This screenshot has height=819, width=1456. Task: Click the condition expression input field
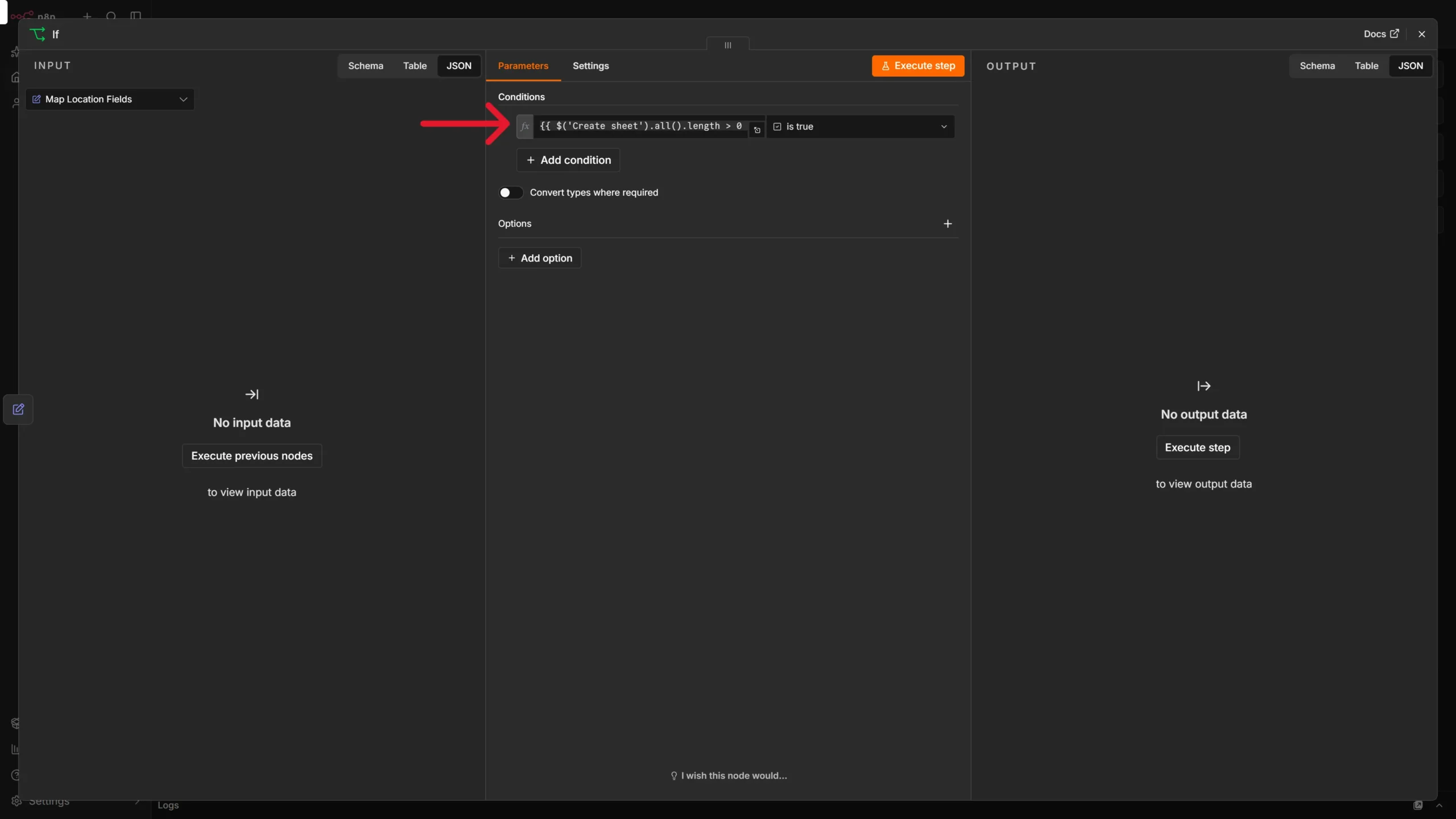[640, 126]
